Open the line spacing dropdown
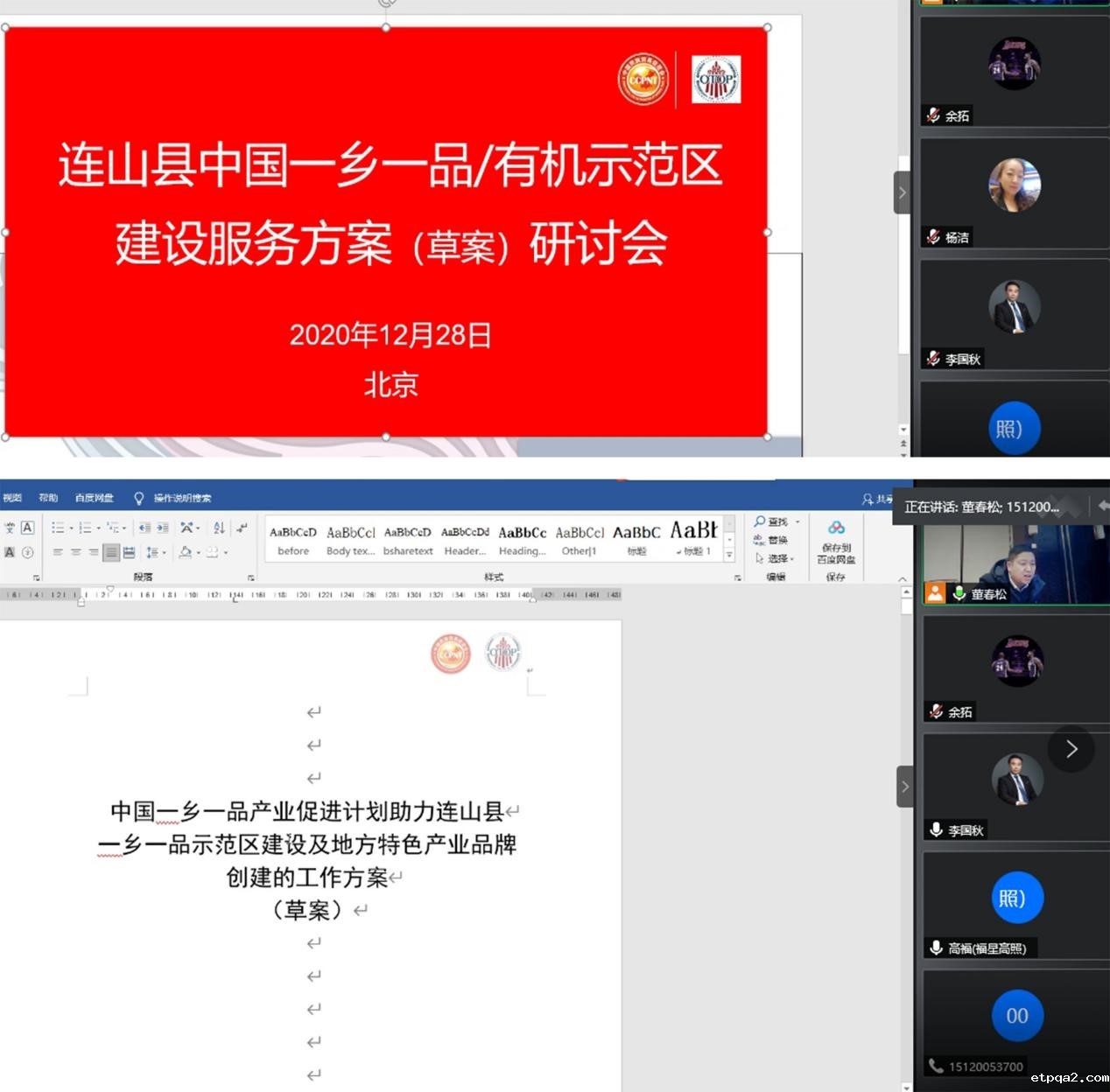The height and width of the screenshot is (1092, 1110). (156, 553)
